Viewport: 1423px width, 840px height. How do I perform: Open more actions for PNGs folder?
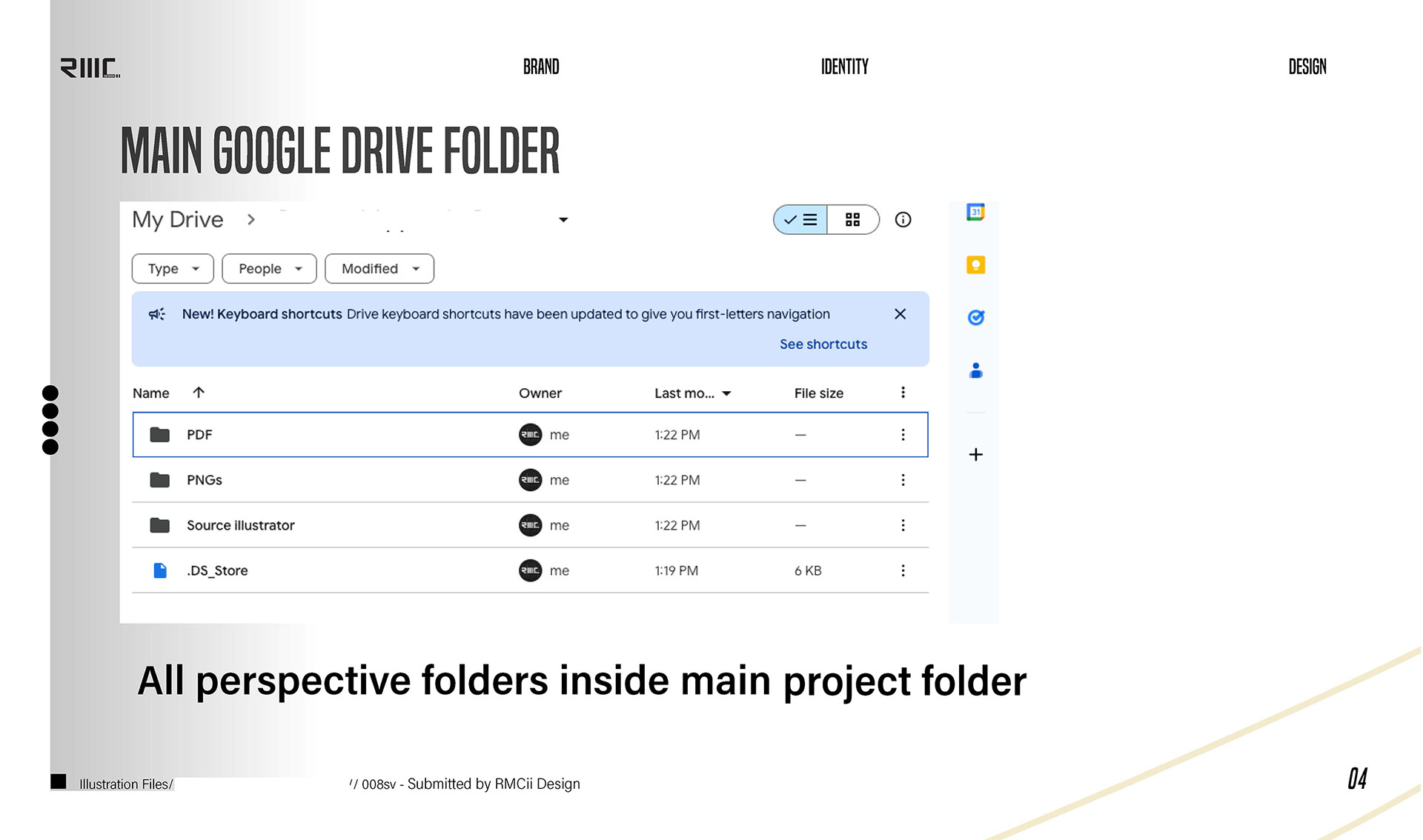903,480
